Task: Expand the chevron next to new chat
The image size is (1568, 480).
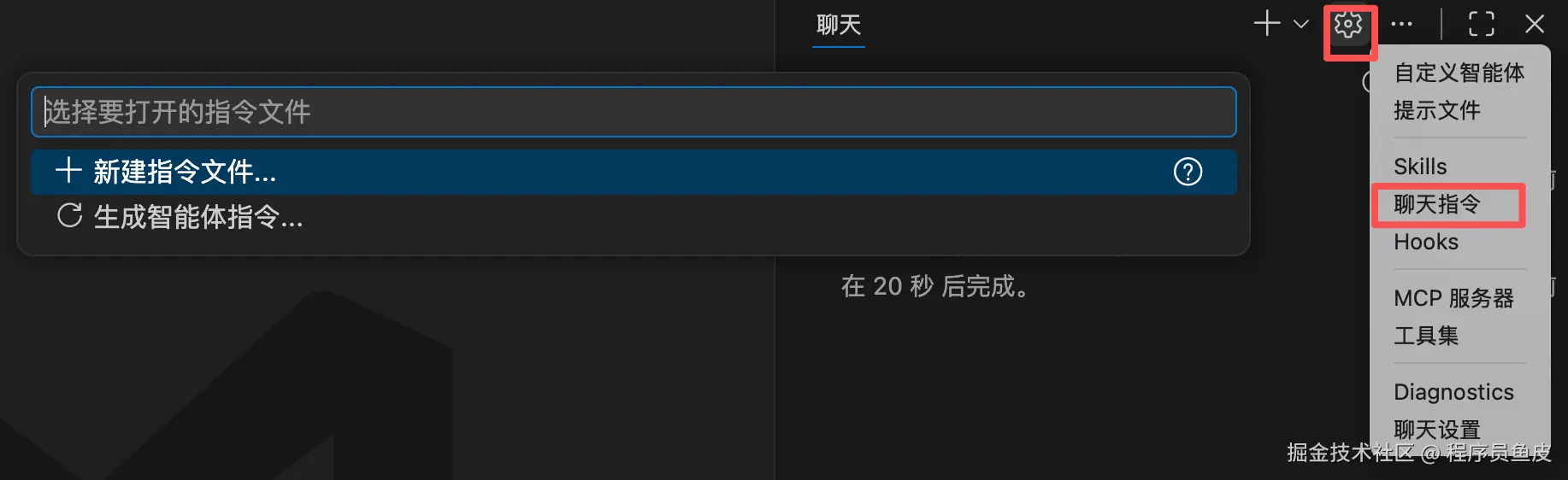Action: [1301, 25]
